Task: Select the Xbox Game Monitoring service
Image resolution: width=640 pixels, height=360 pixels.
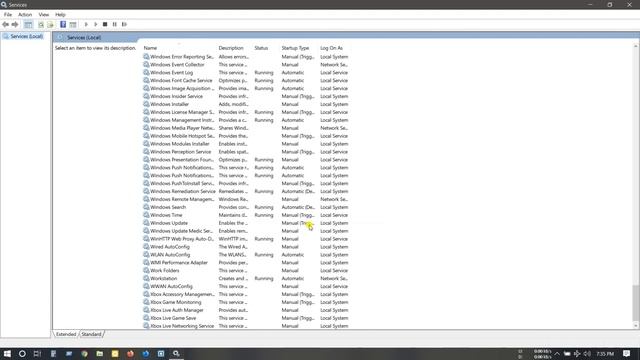Action: [x=246, y=302]
